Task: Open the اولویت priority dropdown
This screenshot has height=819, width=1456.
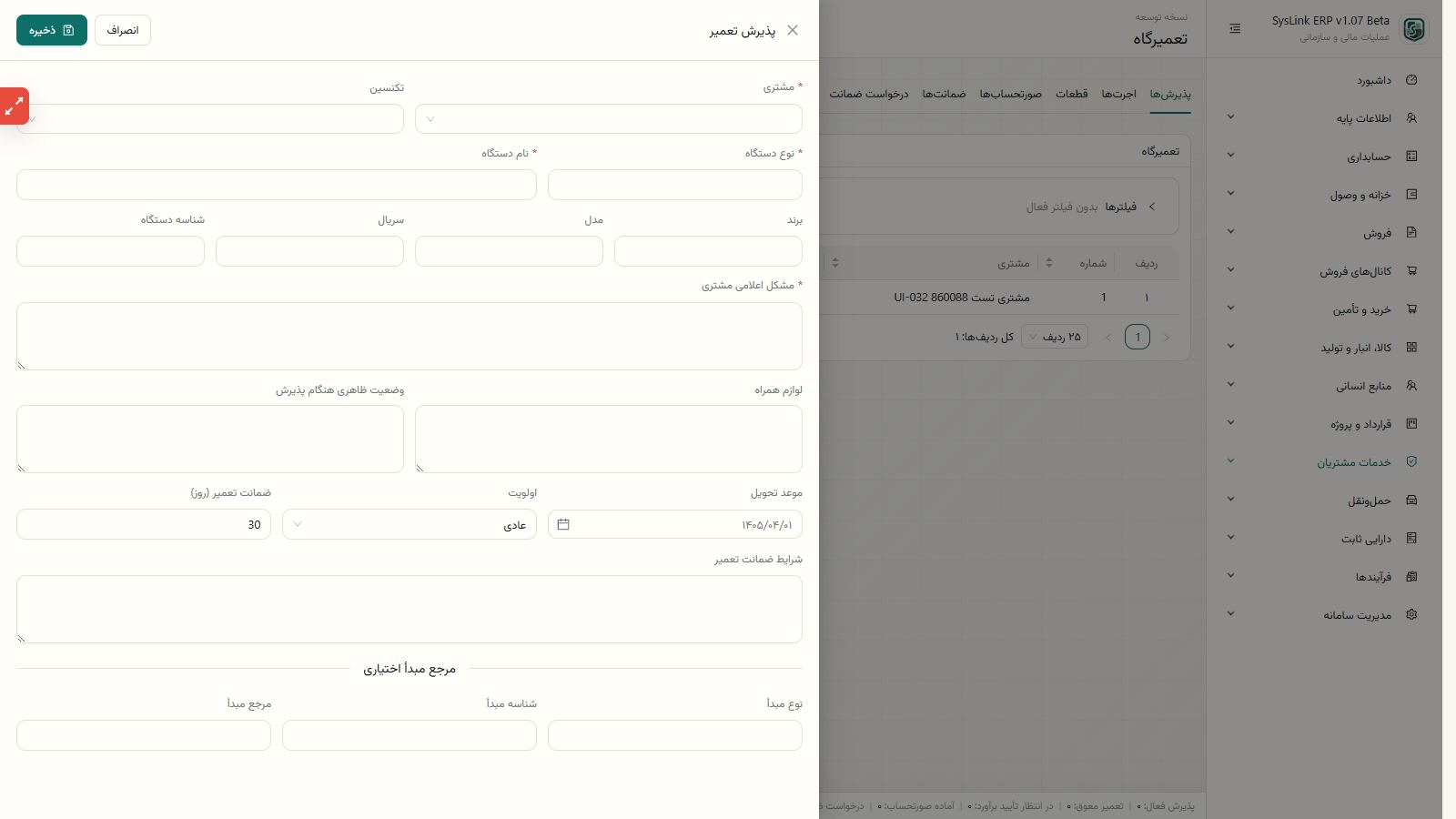Action: [409, 524]
